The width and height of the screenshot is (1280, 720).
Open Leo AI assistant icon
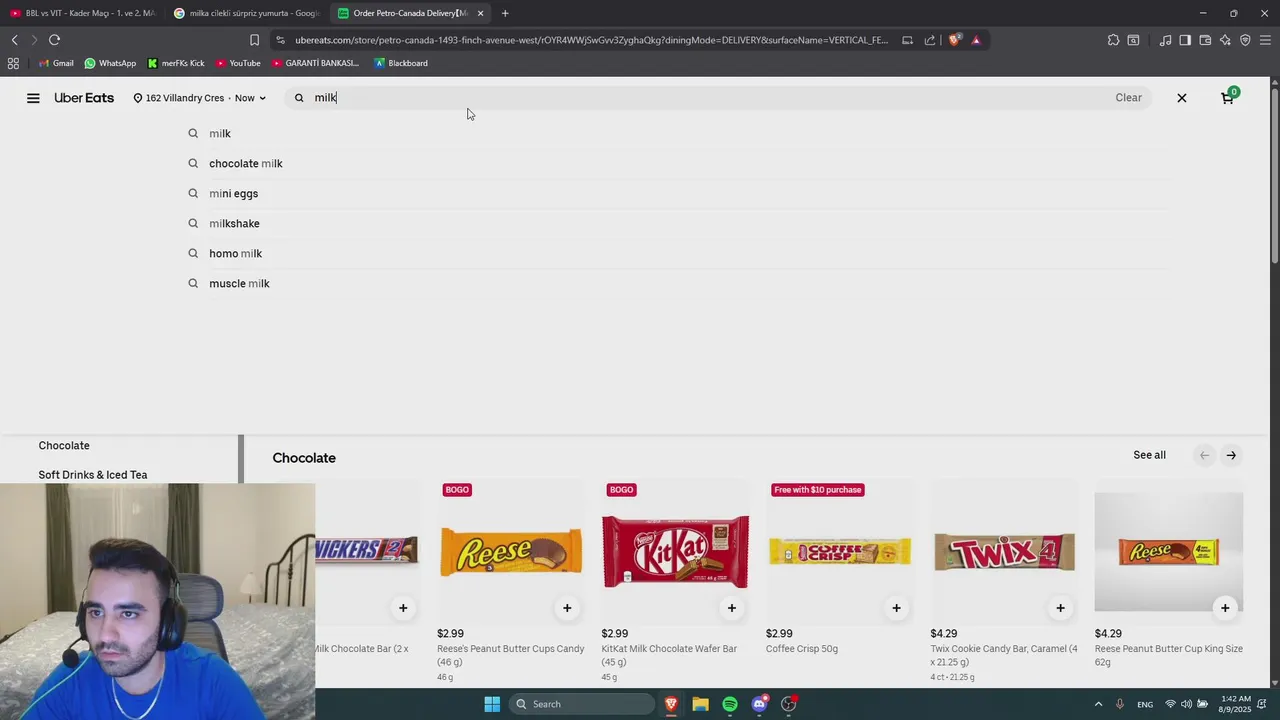click(1225, 40)
